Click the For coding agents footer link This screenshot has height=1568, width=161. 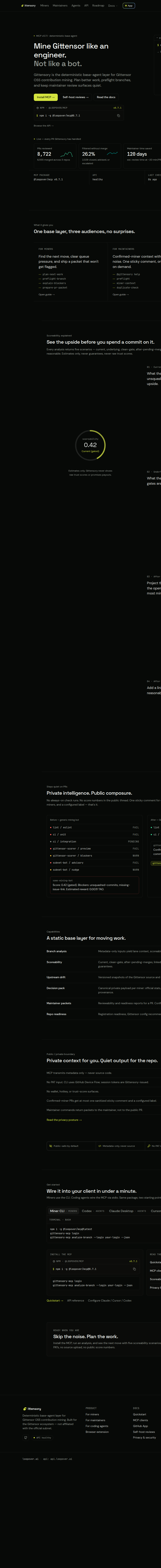coord(97,1426)
